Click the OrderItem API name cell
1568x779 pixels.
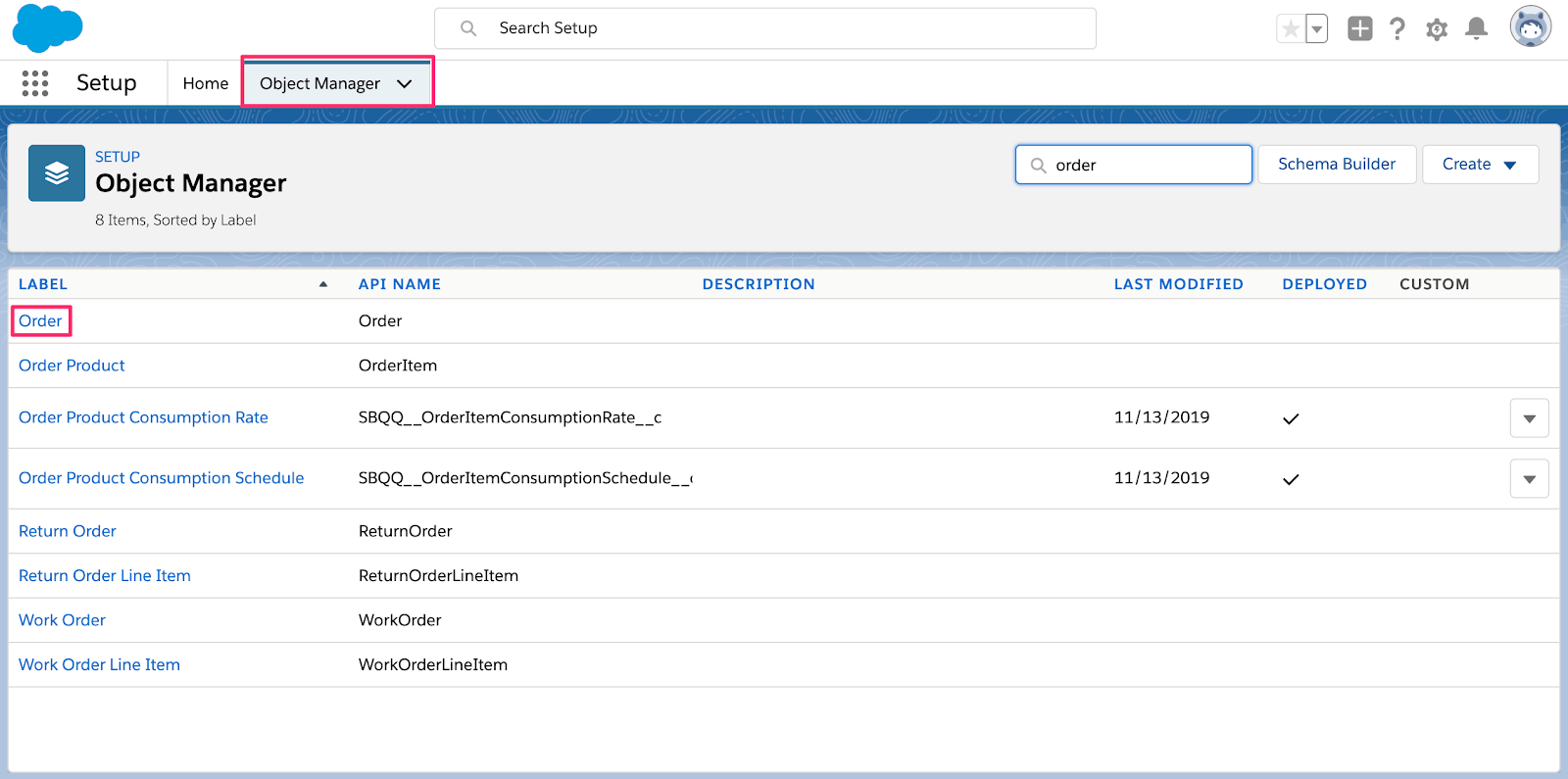pos(398,365)
